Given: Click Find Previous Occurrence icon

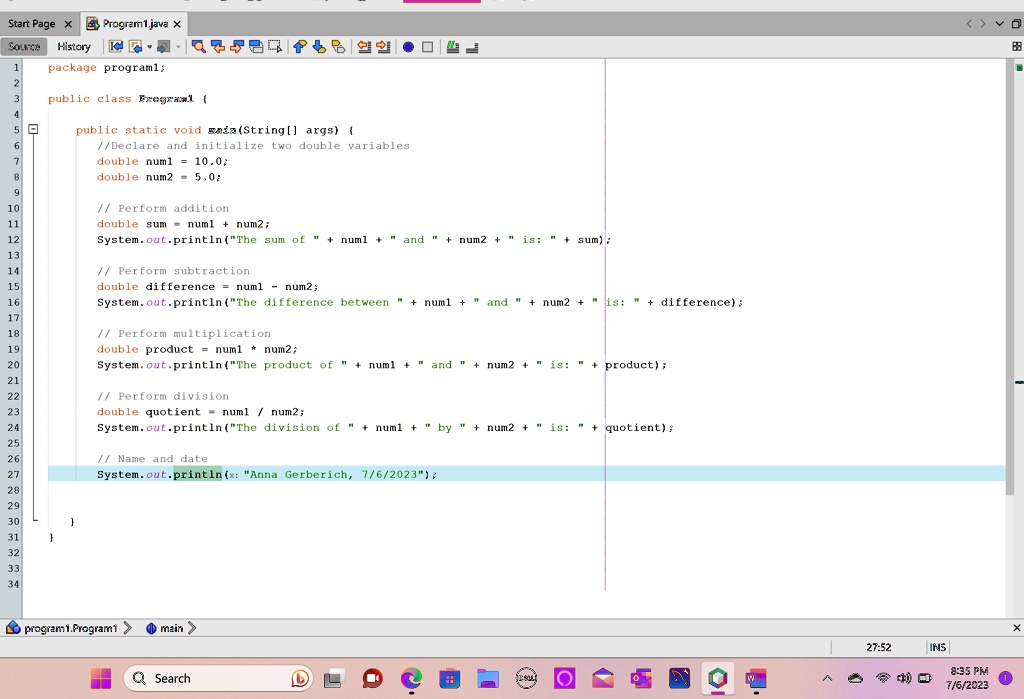Looking at the screenshot, I should [x=218, y=46].
